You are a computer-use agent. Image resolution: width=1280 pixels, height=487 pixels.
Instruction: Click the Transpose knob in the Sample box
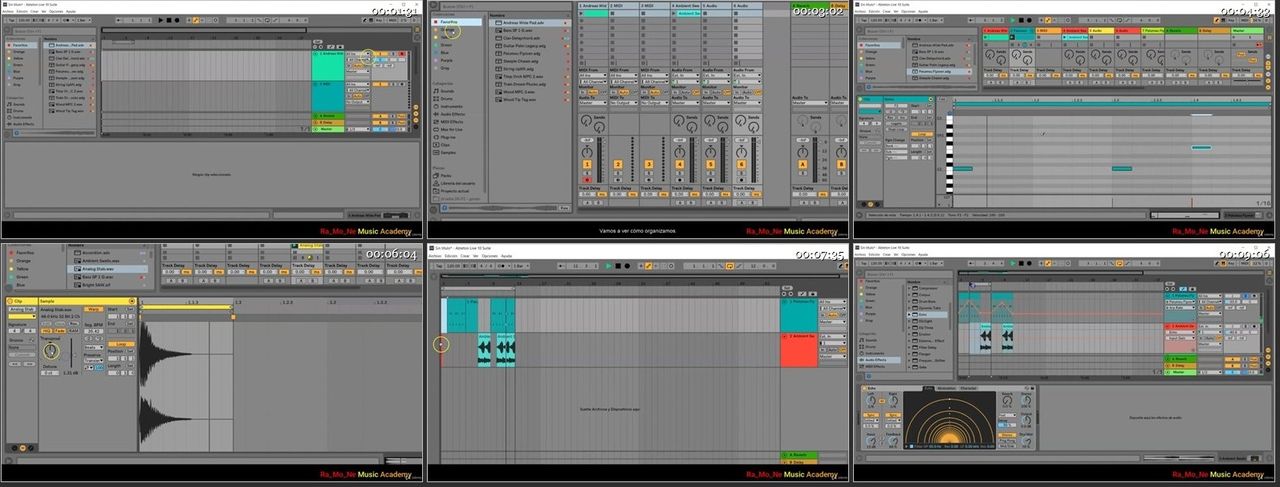click(51, 351)
